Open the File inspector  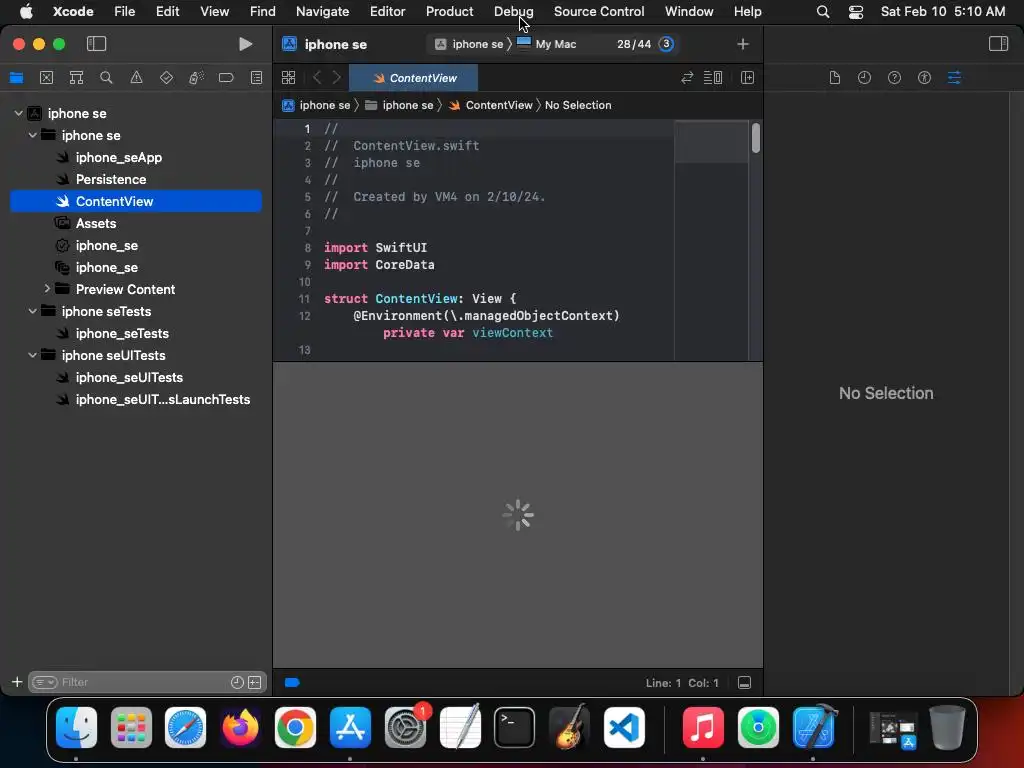click(835, 78)
